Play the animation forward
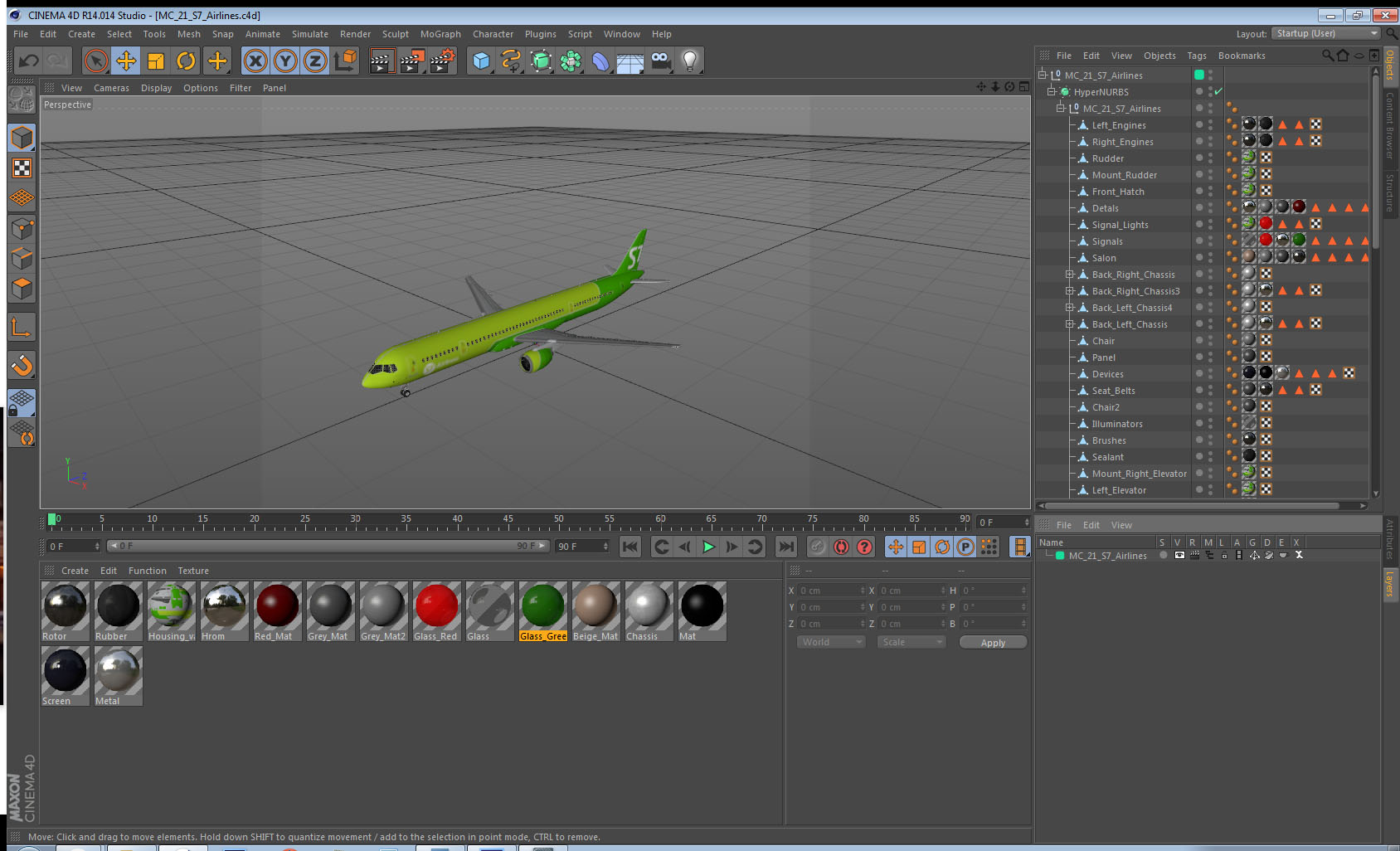Screen dimensions: 1400x851 pos(708,547)
